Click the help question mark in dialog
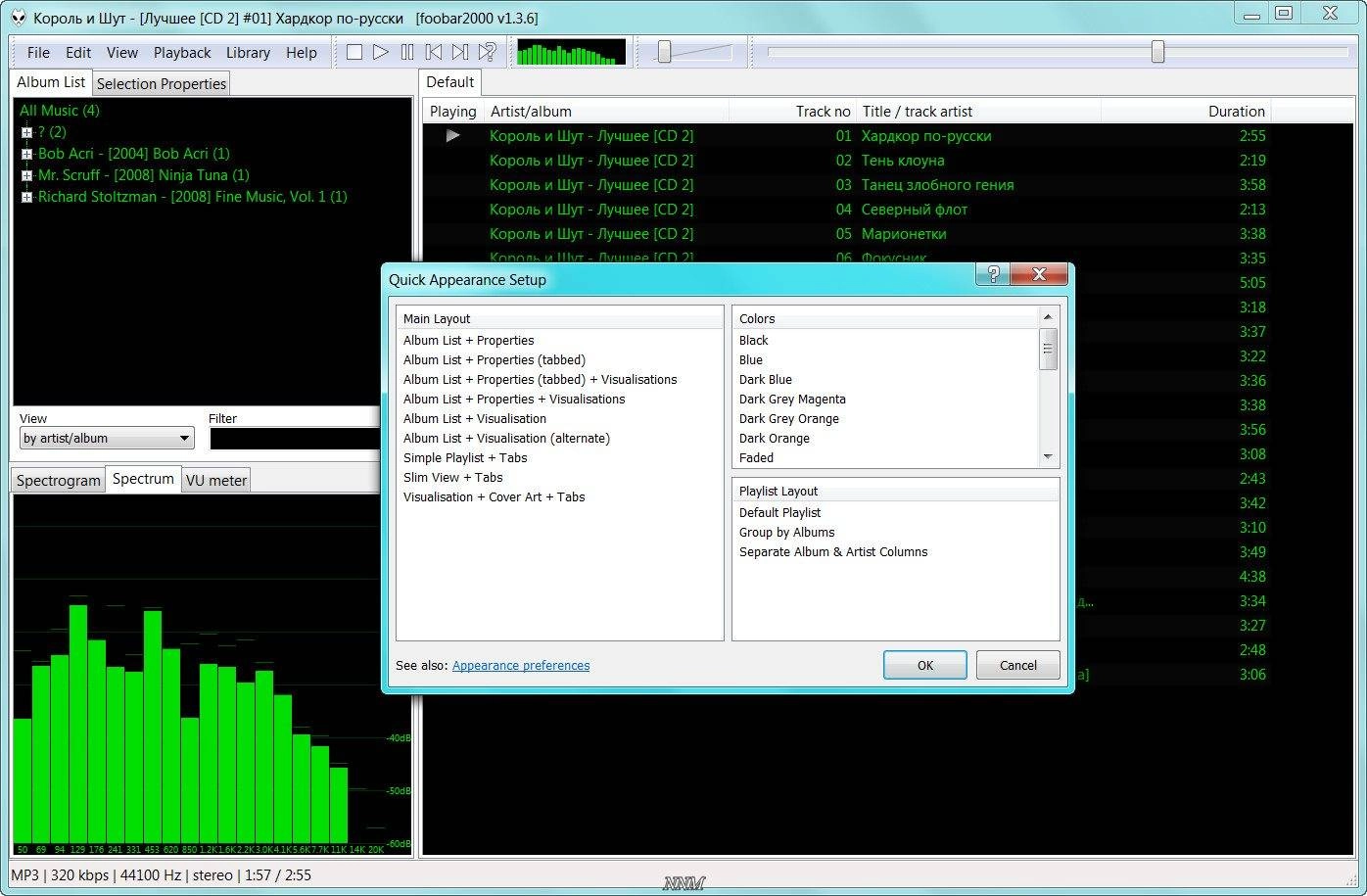Viewport: 1367px width, 896px height. (992, 274)
